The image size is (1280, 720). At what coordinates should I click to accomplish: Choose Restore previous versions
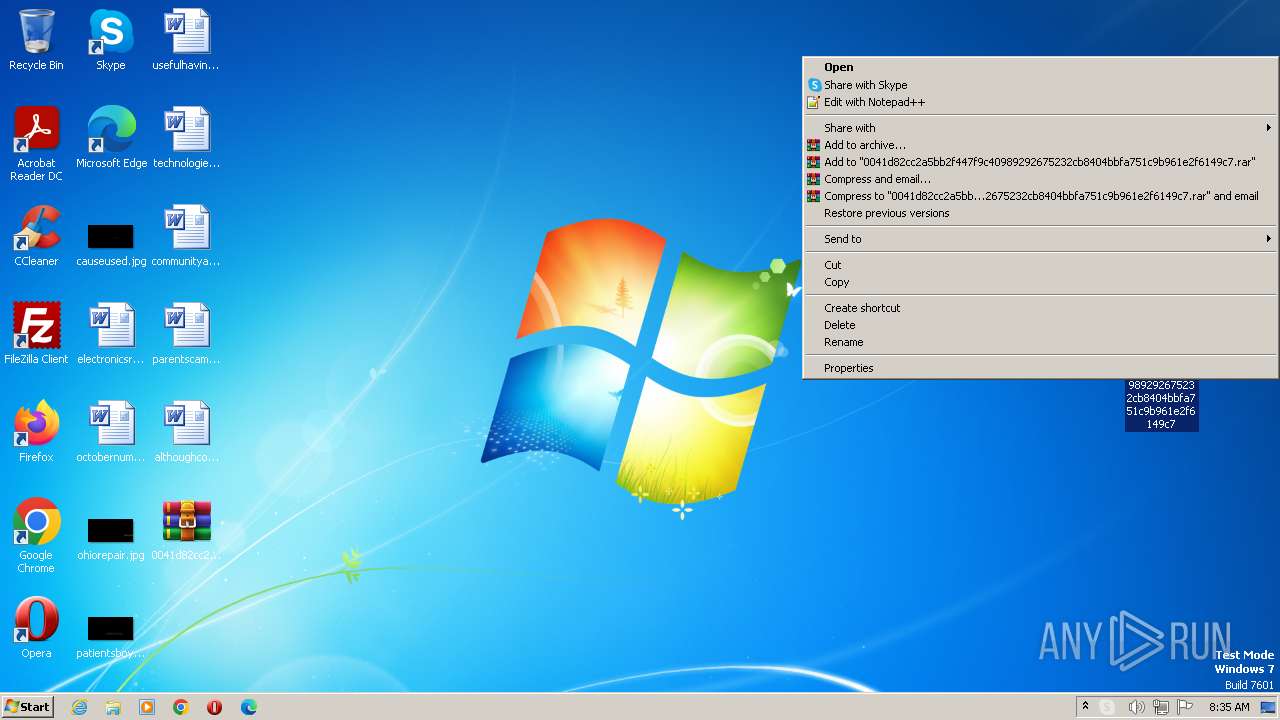(1040, 213)
